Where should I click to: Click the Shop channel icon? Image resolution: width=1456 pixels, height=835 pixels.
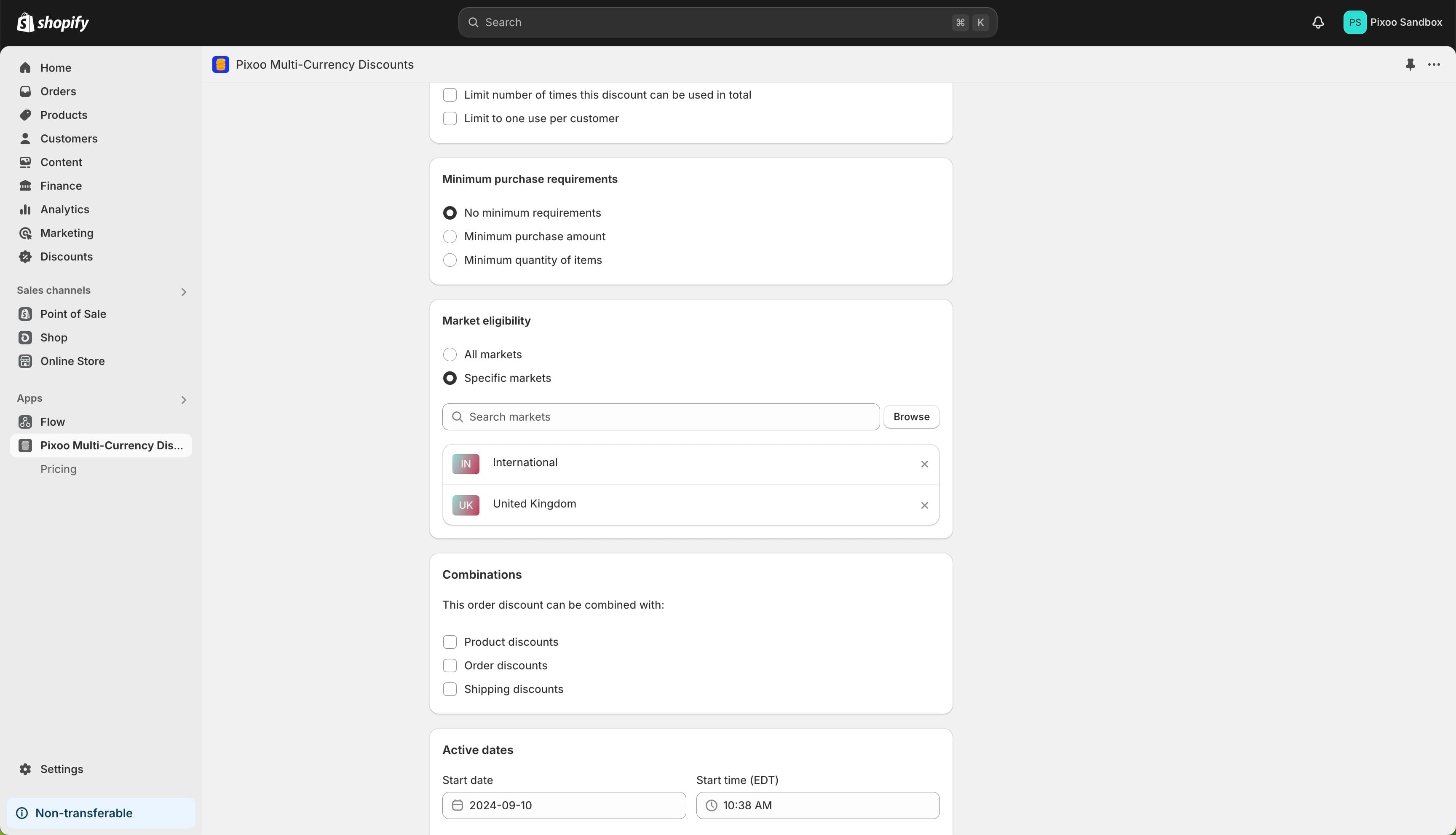point(25,337)
